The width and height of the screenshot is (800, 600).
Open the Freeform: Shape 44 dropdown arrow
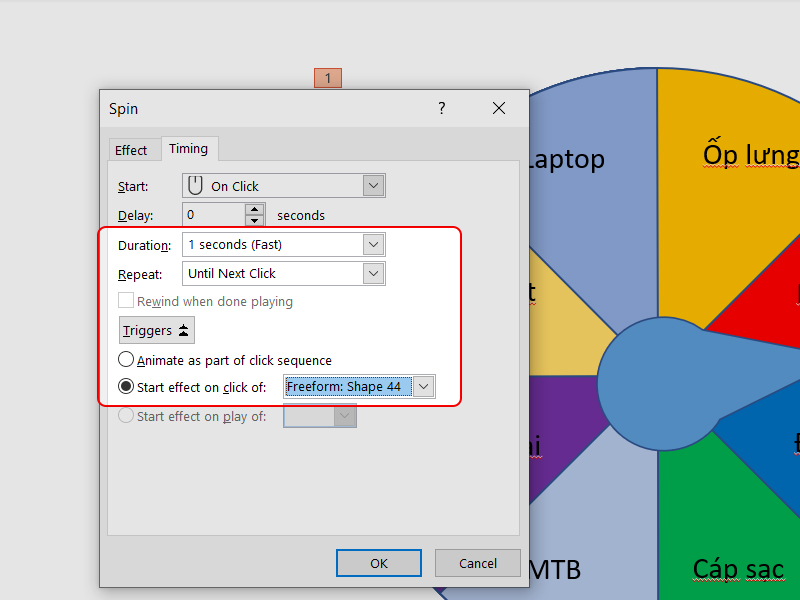coord(424,387)
